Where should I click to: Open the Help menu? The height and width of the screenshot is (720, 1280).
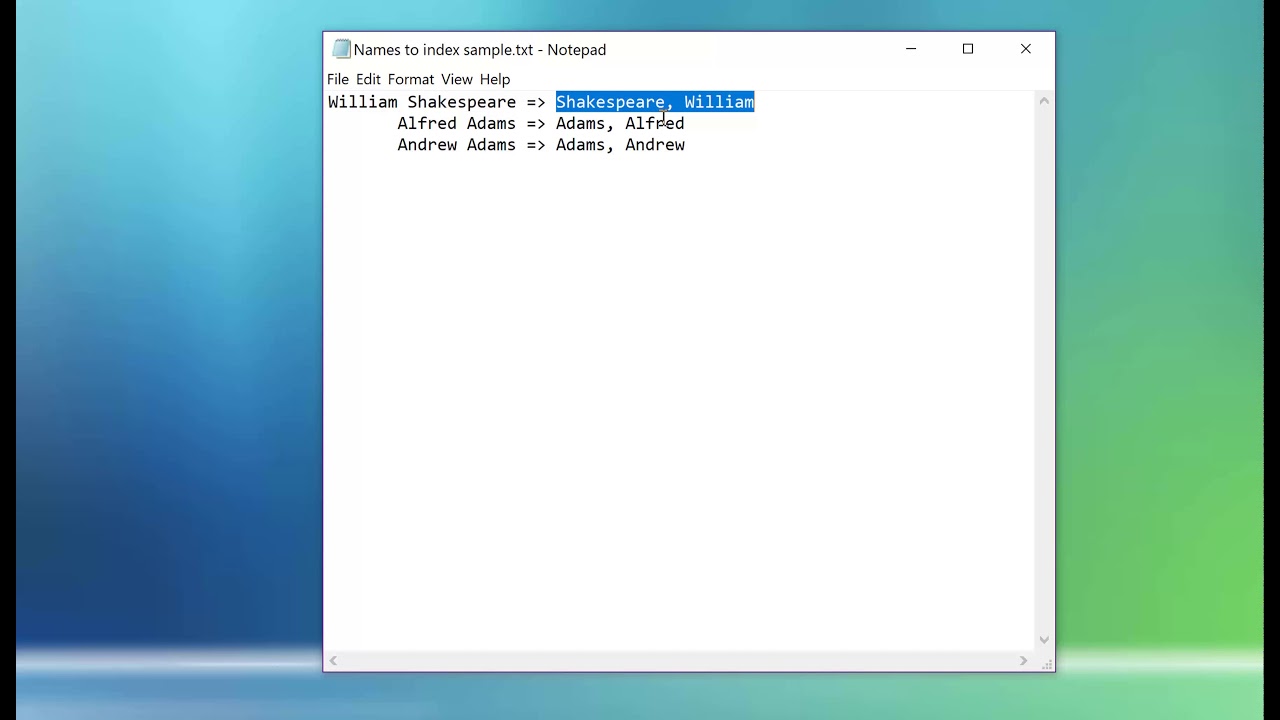coord(495,79)
